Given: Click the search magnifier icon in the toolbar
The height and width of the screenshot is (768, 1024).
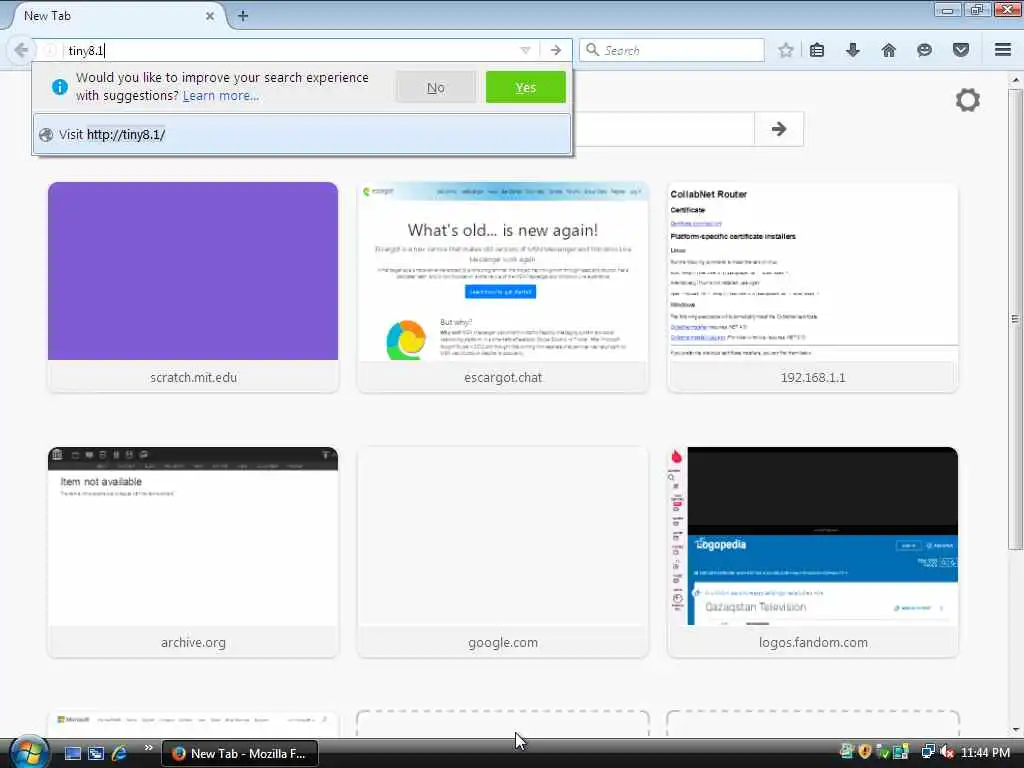Looking at the screenshot, I should point(592,50).
